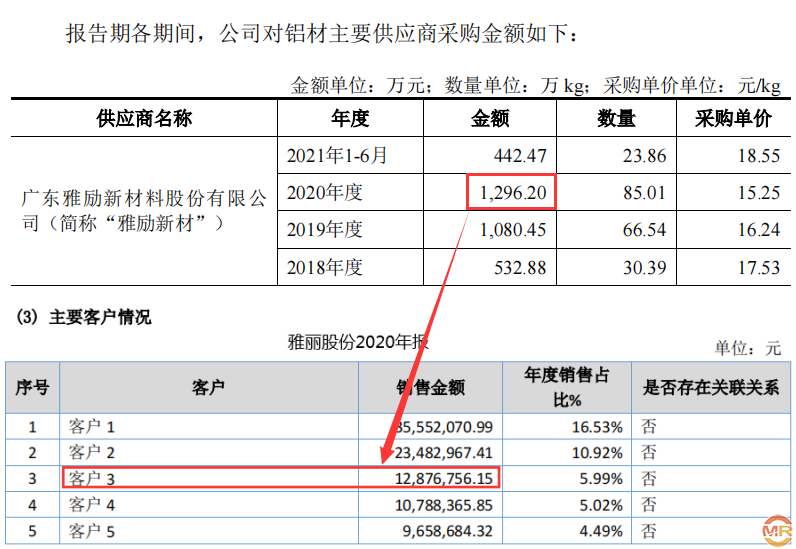This screenshot has width=796, height=549.
Task: Click the quantity 23.86
Action: [644, 155]
